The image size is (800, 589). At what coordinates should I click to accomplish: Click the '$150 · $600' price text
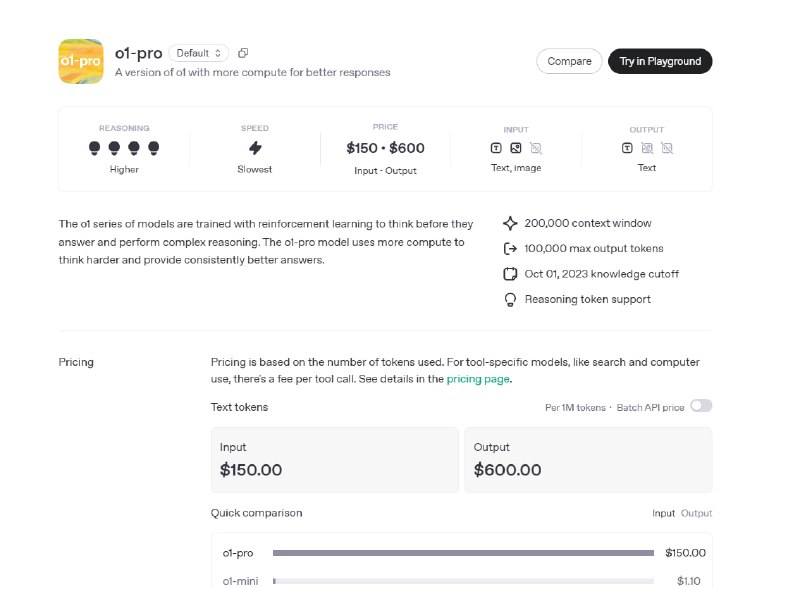(385, 148)
